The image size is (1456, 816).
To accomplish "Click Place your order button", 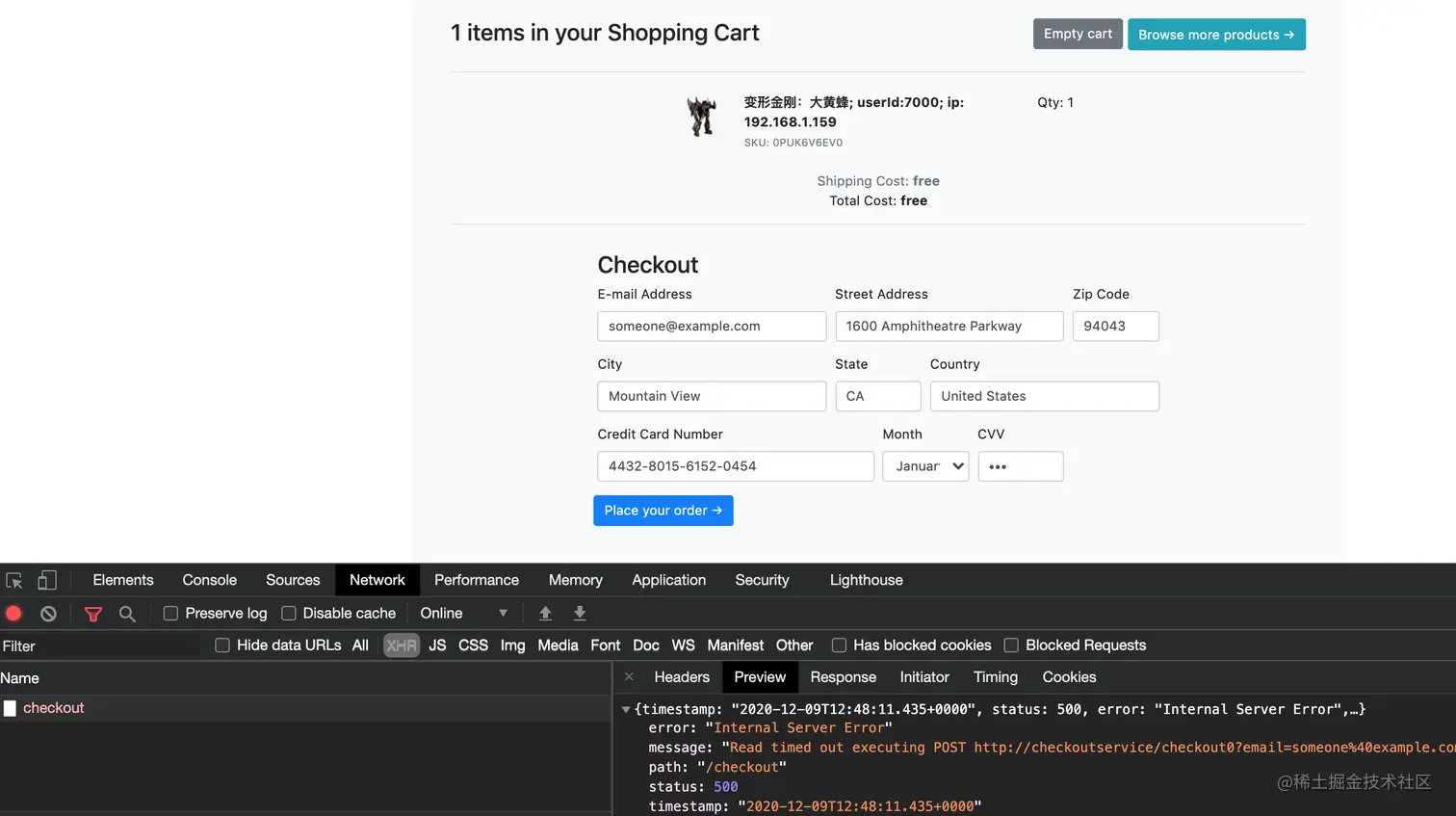I will point(663,511).
